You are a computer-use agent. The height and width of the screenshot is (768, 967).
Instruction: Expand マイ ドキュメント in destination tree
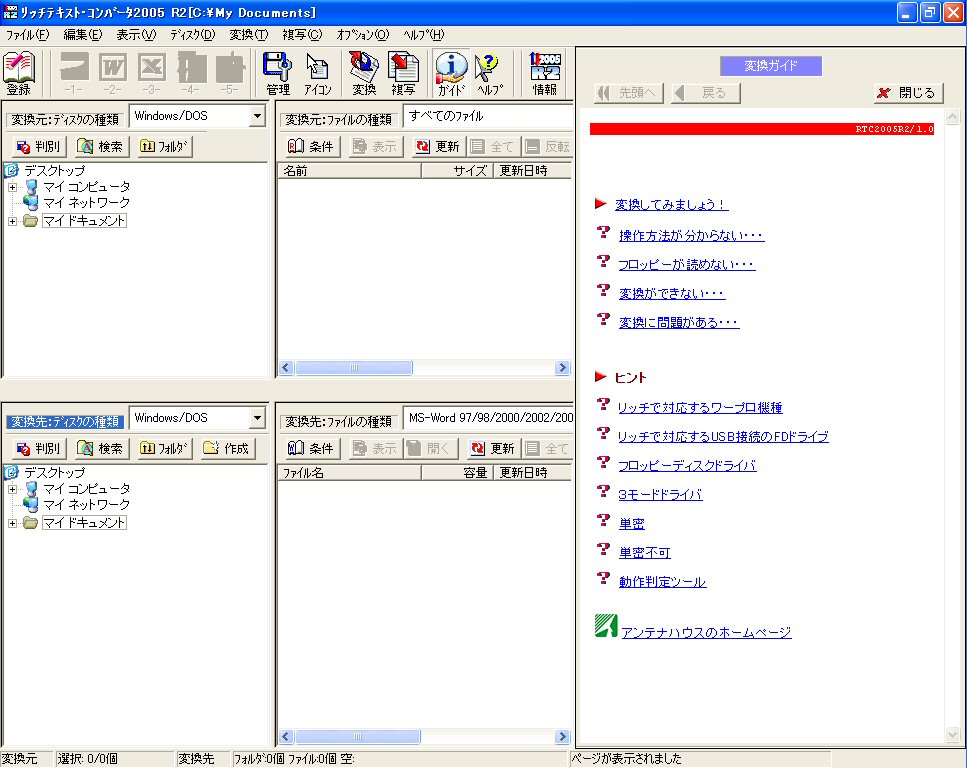[12, 523]
